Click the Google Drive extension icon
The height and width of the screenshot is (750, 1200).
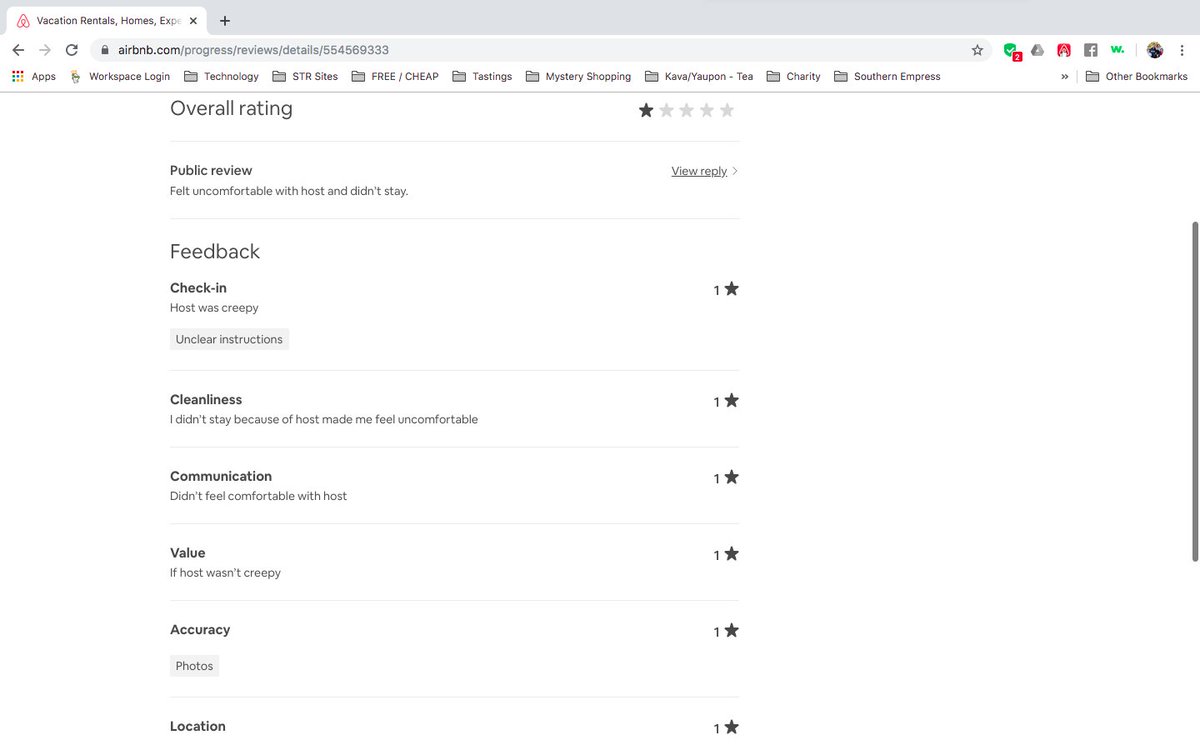(1037, 49)
